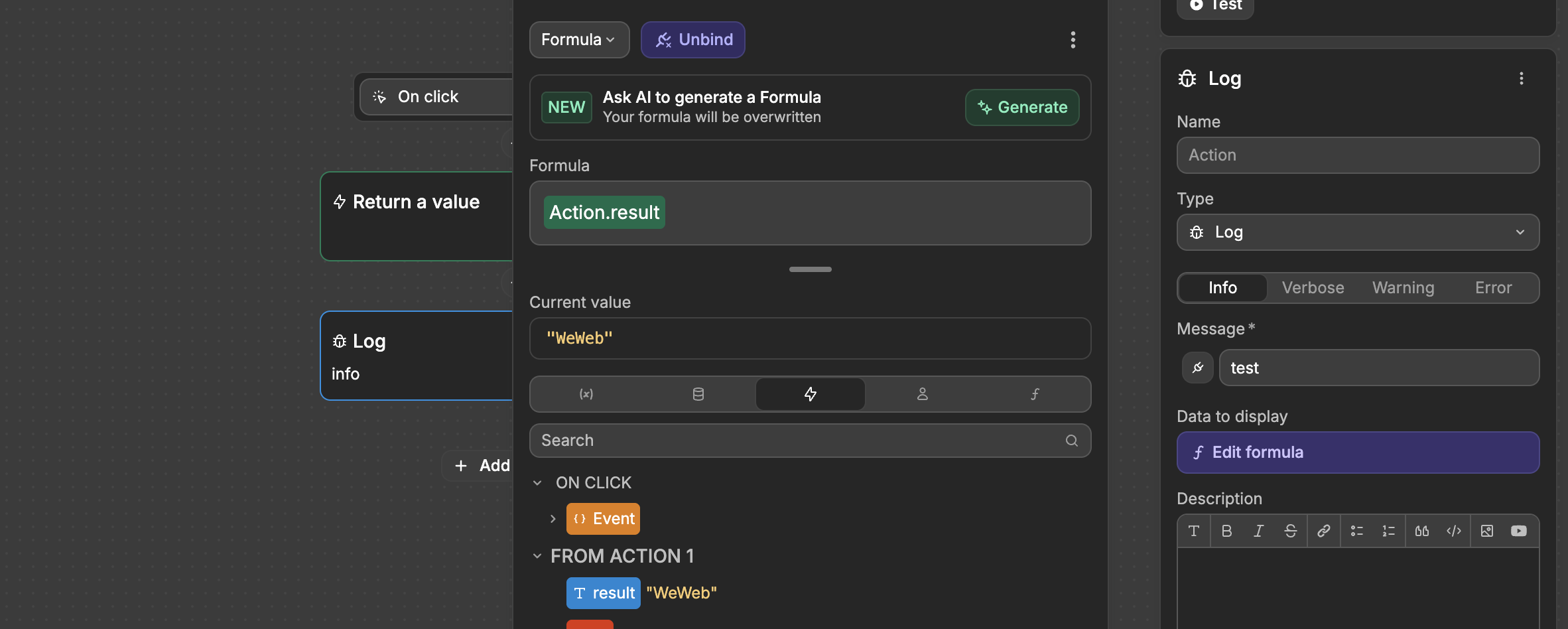Insert an image into the Description
Image resolution: width=1568 pixels, height=629 pixels.
tap(1487, 531)
